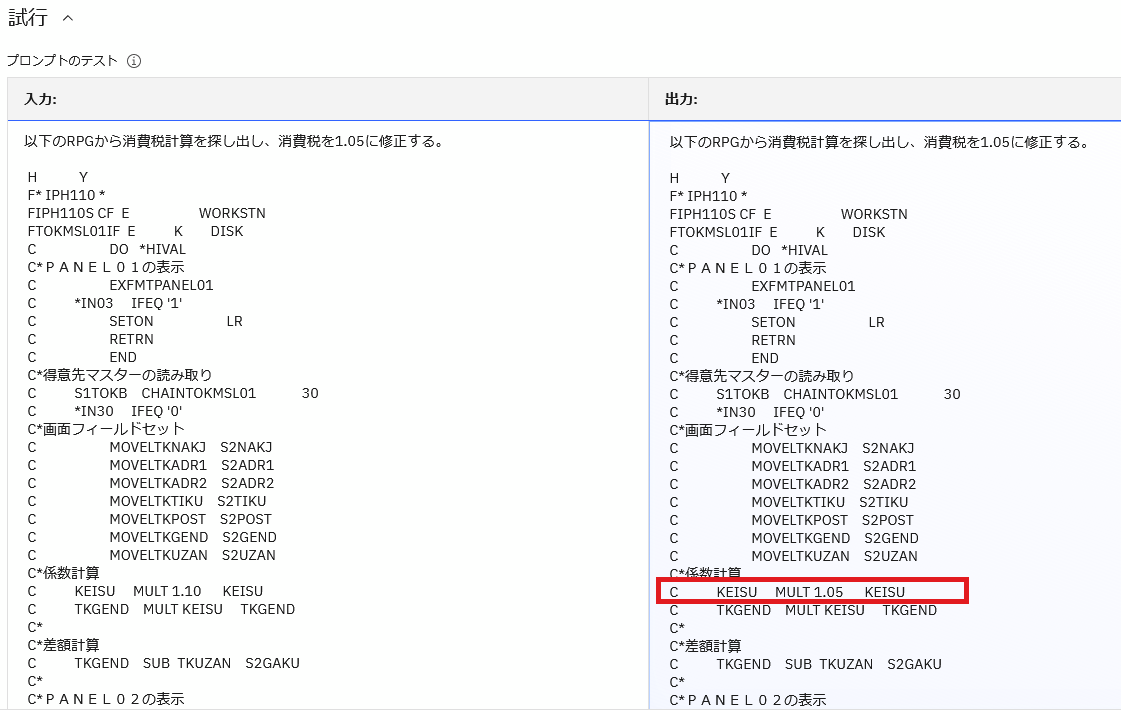Viewport: 1121px width, 710px height.
Task: Select input line 'FIPH110S CF E WORKSTN'
Action: pyautogui.click(x=147, y=214)
